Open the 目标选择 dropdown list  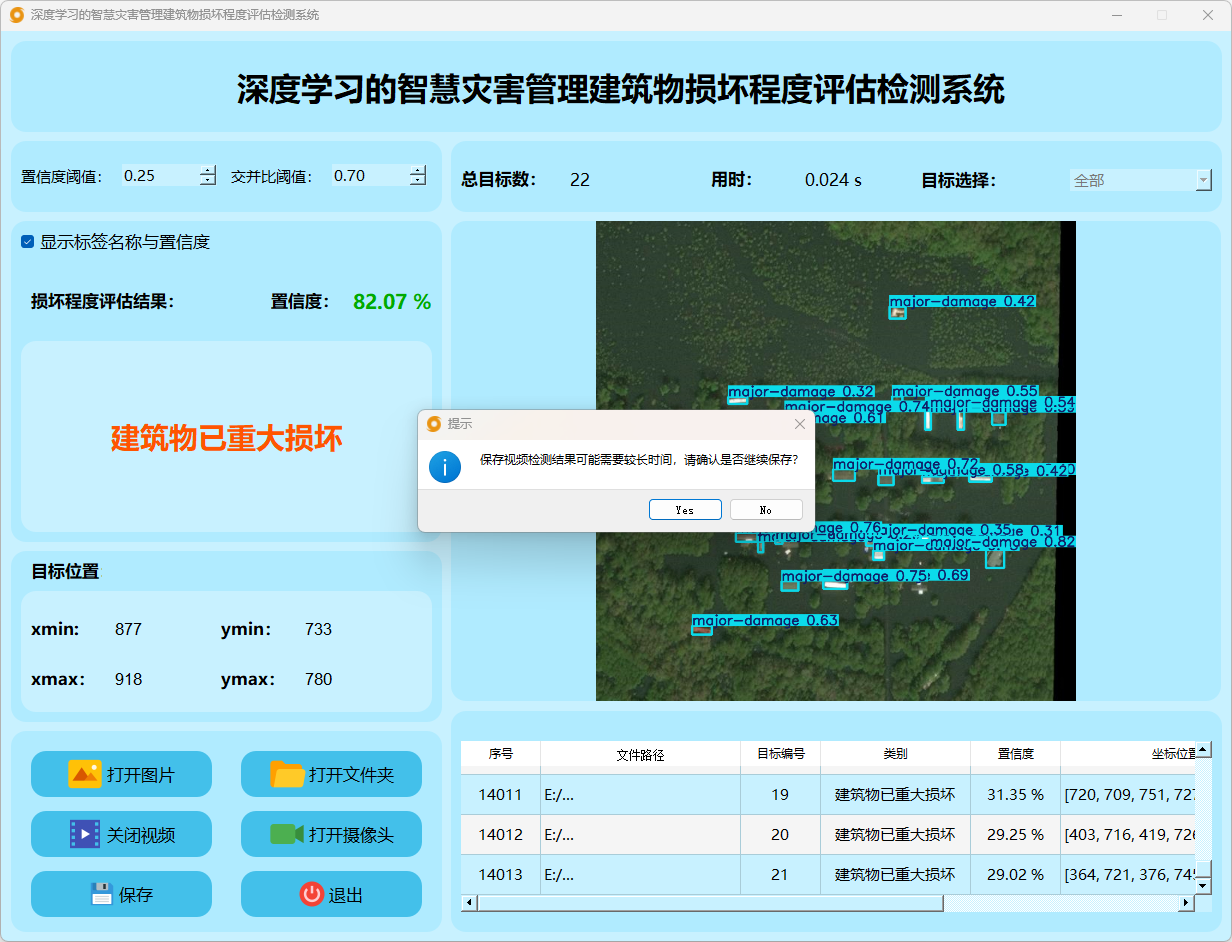(1203, 181)
